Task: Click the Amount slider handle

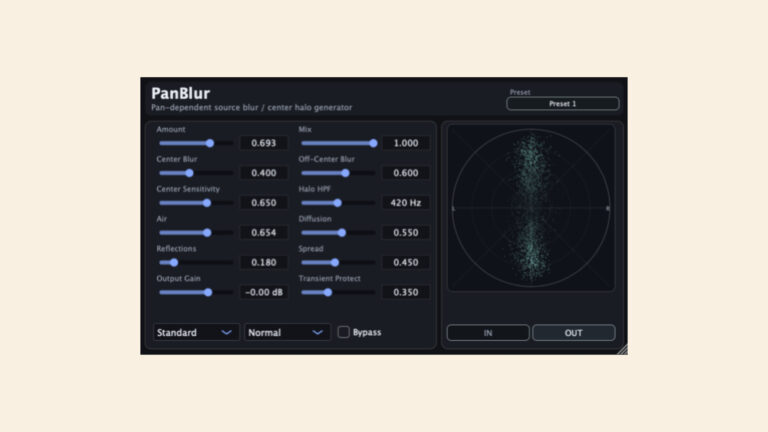Action: click(210, 143)
